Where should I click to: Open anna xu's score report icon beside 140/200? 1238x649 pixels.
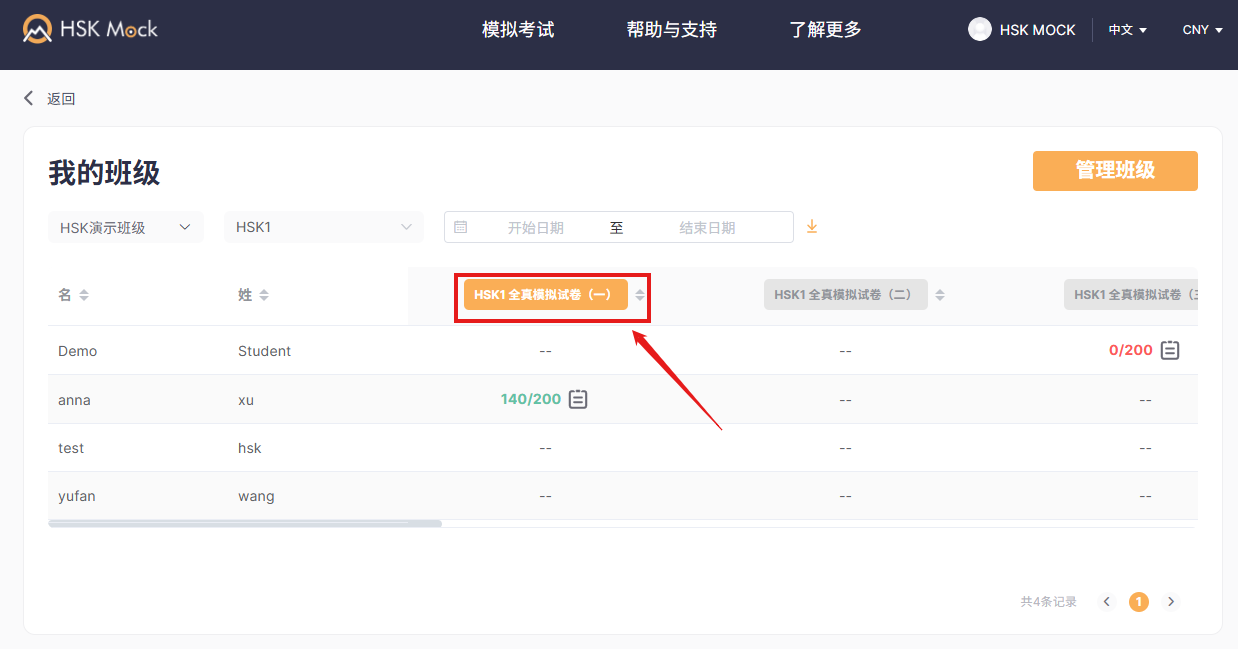coord(577,398)
